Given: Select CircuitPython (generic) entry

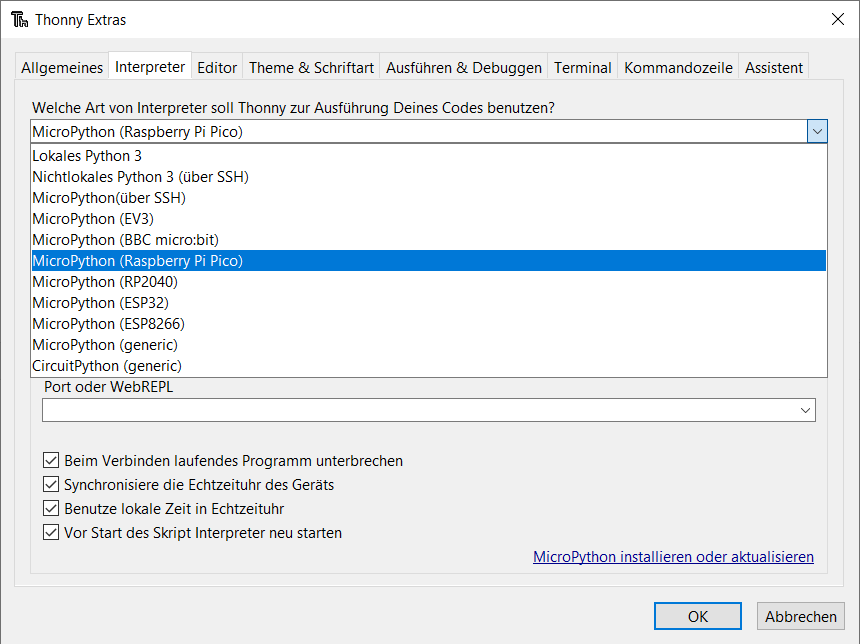Looking at the screenshot, I should [x=429, y=366].
